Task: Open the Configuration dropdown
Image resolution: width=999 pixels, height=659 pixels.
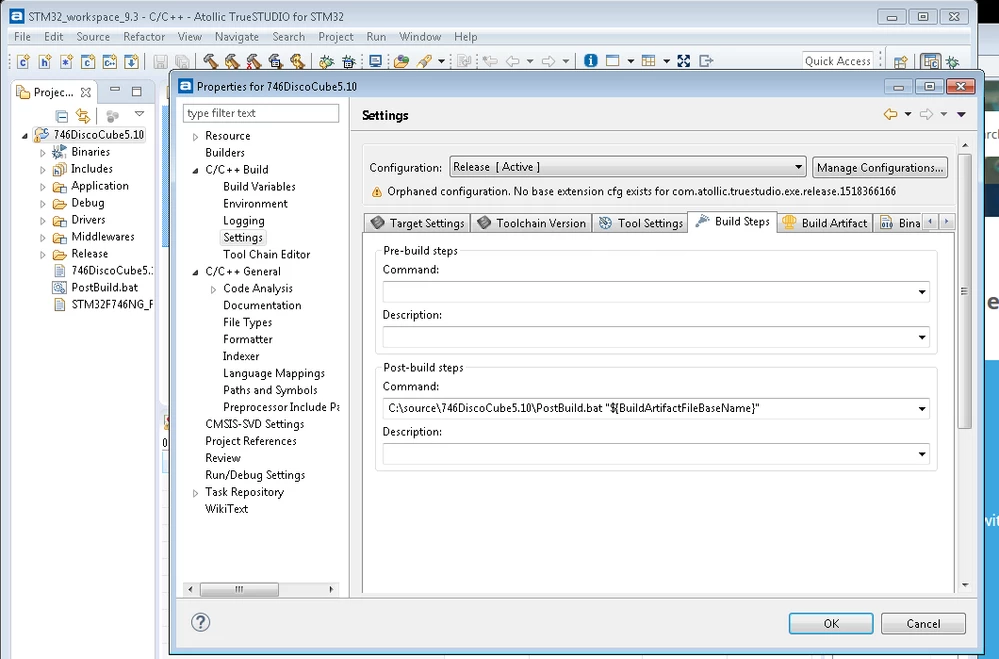Action: [x=628, y=167]
